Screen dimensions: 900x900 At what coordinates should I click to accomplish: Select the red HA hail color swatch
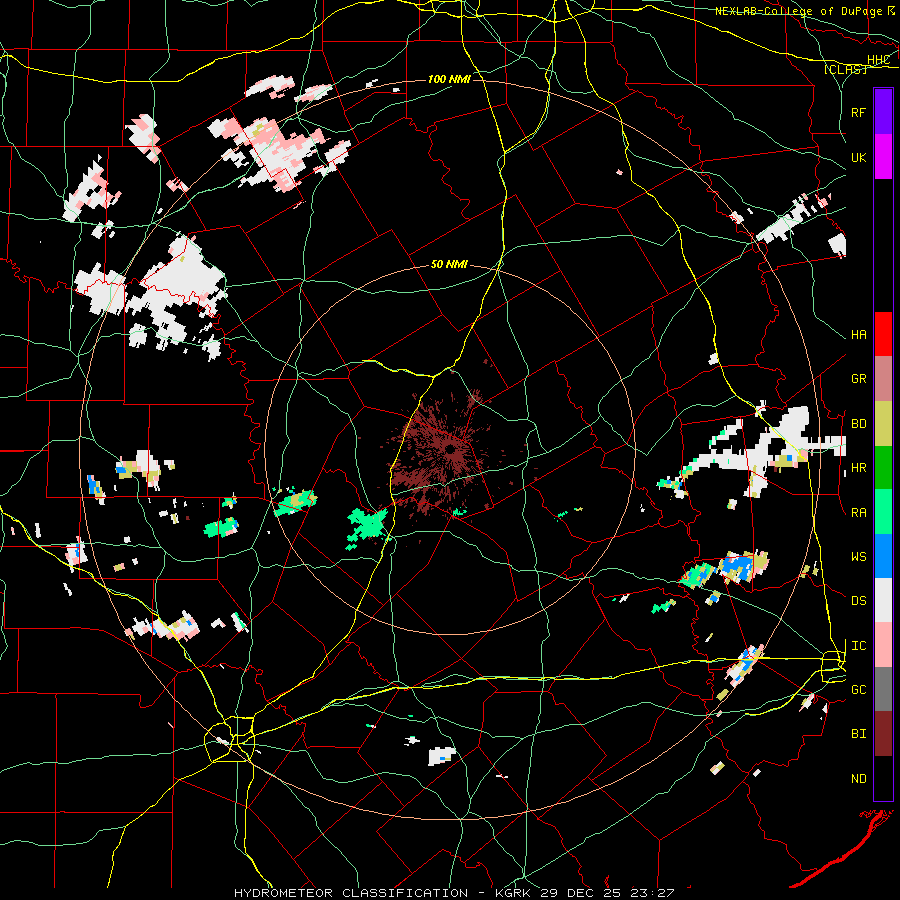coord(883,334)
